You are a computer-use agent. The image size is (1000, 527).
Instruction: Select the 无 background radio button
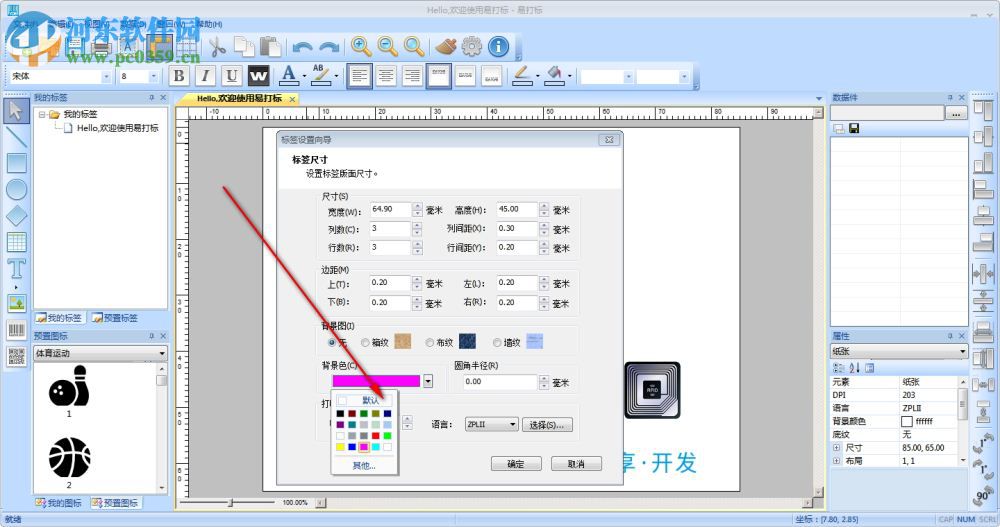[332, 343]
